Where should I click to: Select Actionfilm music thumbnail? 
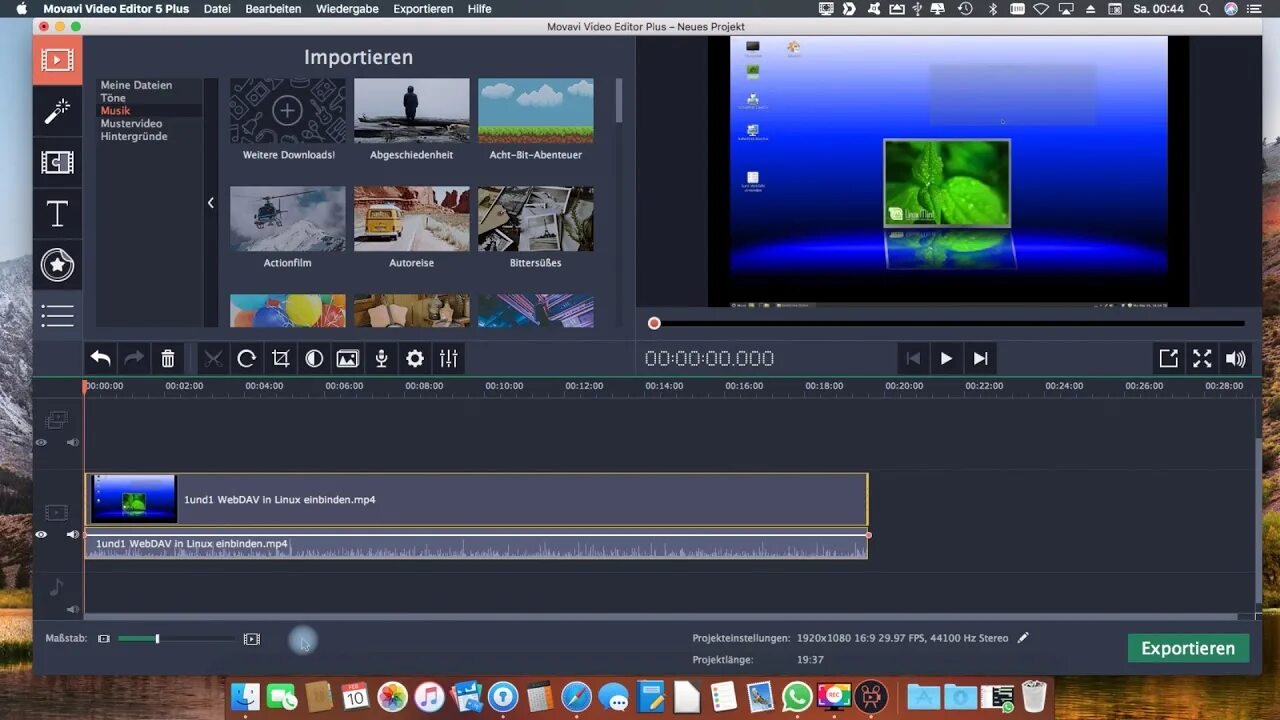pyautogui.click(x=288, y=219)
